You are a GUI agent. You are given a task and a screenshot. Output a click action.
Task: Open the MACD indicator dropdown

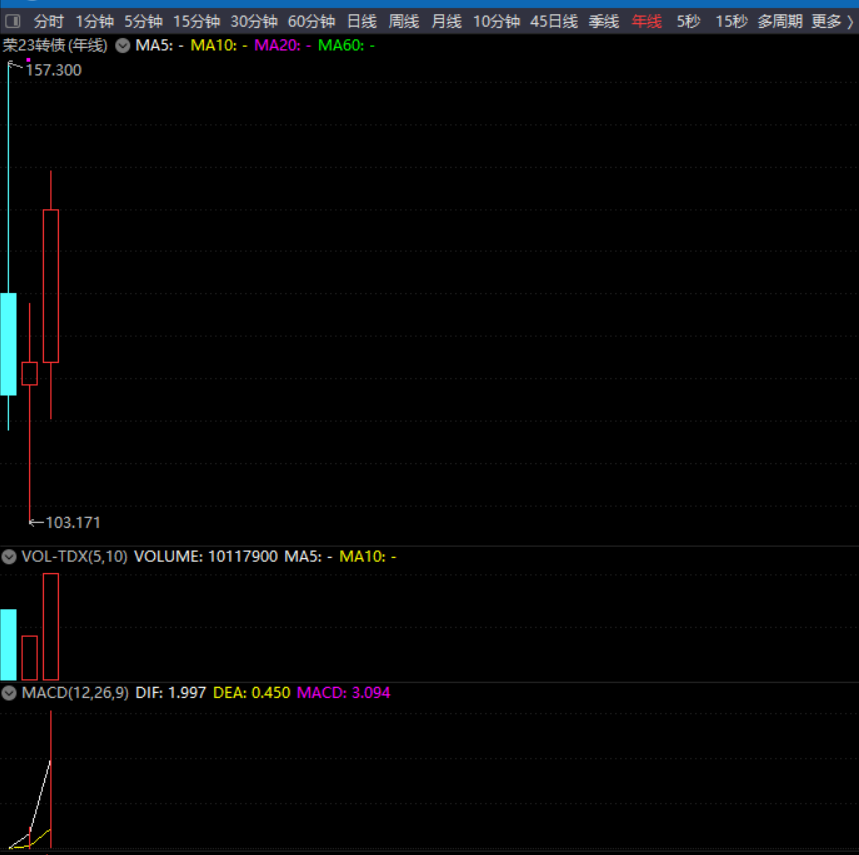click(x=9, y=693)
